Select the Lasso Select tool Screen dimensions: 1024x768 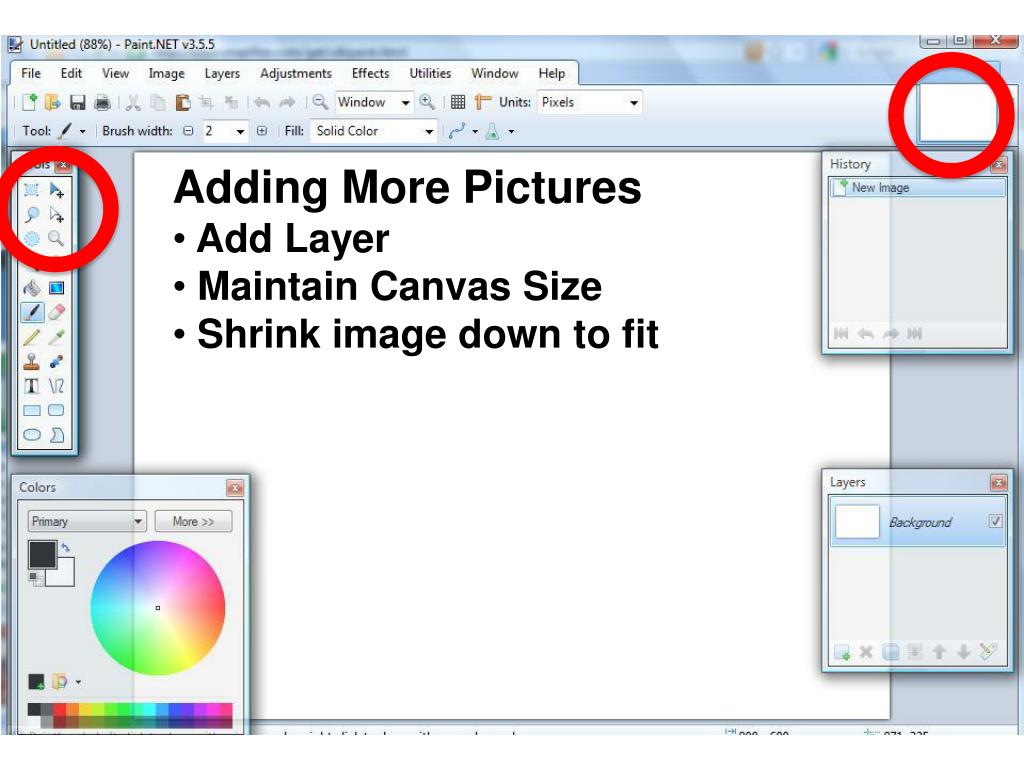[31, 214]
